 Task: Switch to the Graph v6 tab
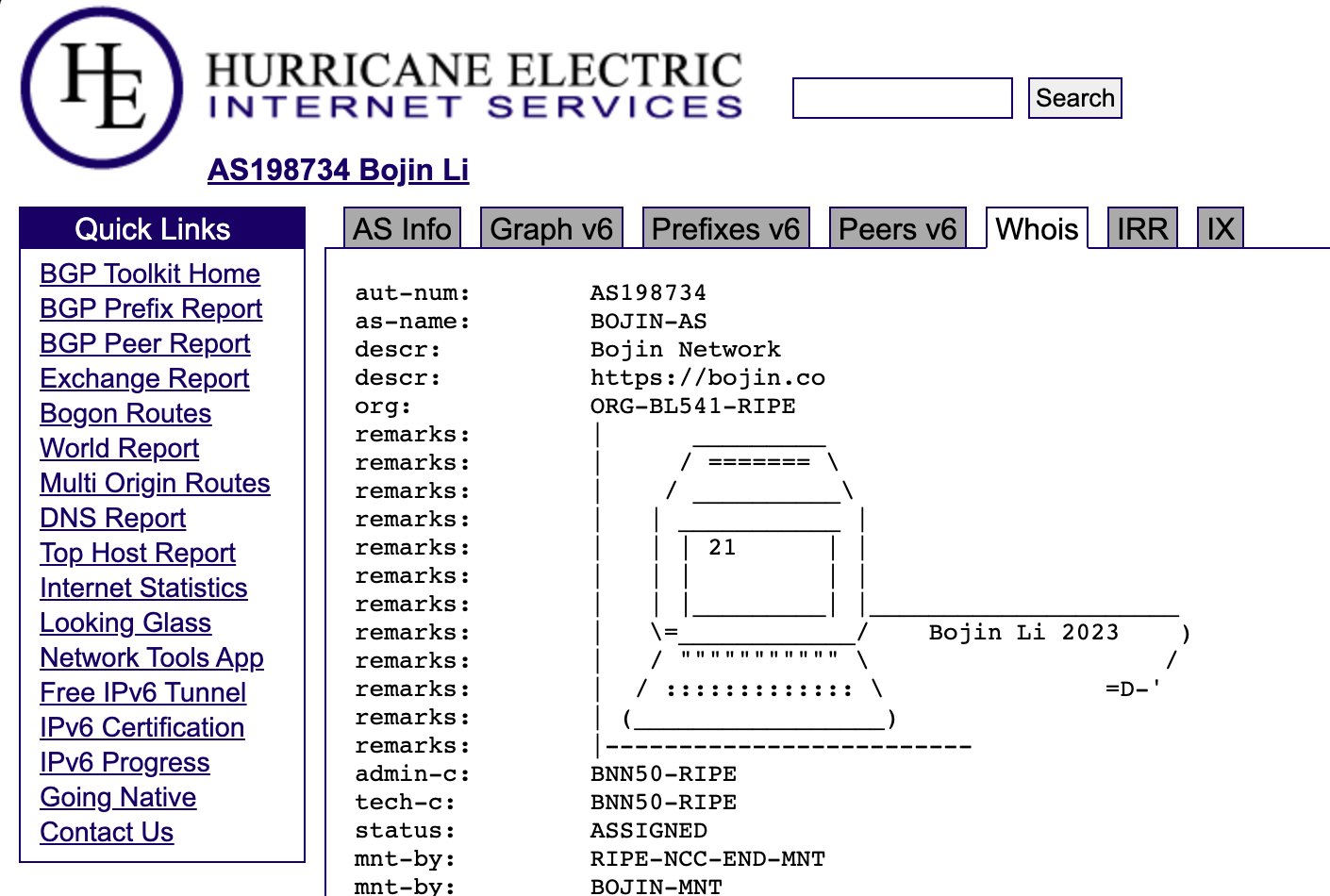coord(552,228)
